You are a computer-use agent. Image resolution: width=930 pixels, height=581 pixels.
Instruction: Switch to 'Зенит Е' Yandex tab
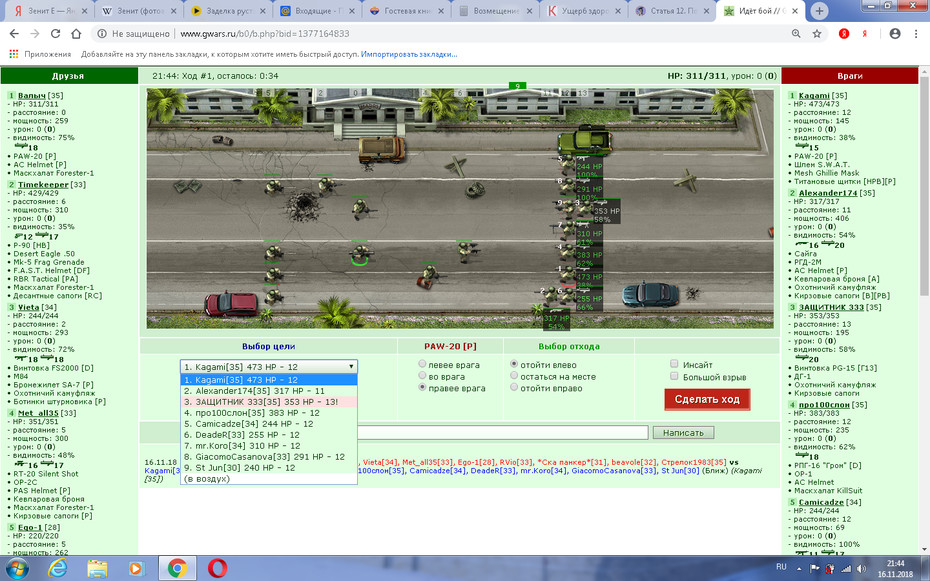(x=49, y=11)
